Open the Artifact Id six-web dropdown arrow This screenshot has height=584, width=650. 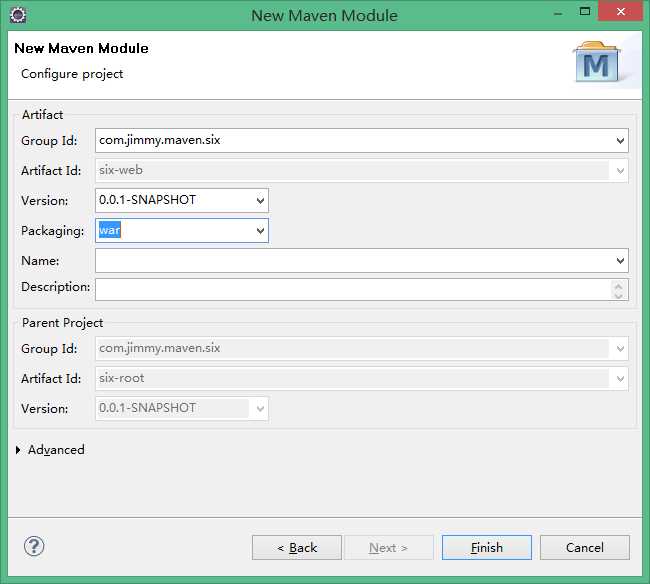coord(620,170)
